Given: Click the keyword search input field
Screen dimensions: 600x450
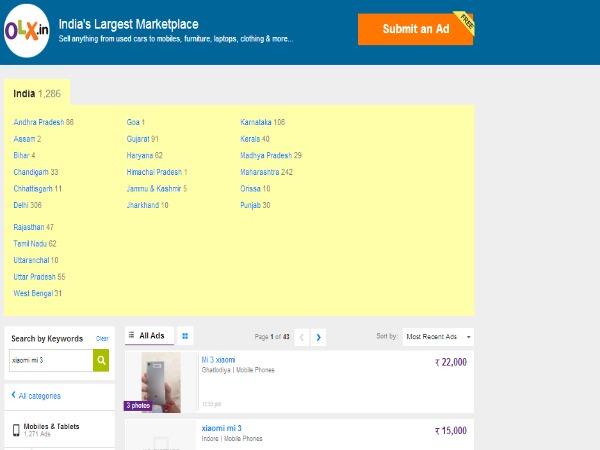Looking at the screenshot, I should pos(50,360).
